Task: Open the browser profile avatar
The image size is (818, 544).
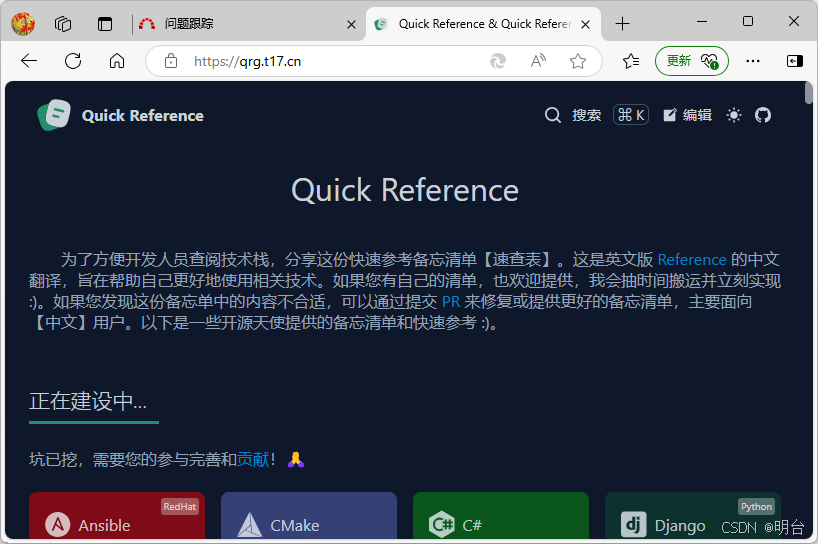Action: (x=23, y=24)
